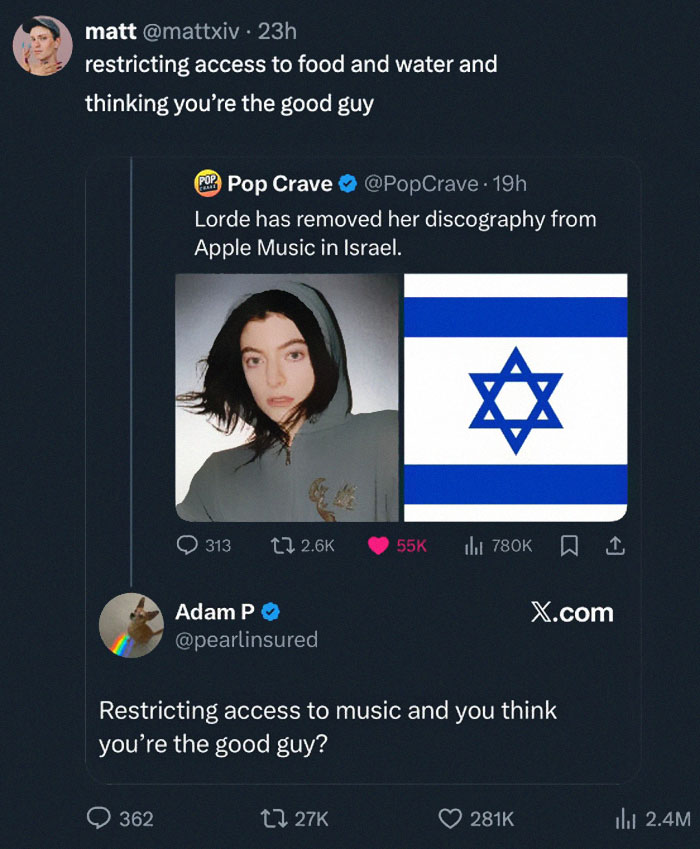The height and width of the screenshot is (849, 700).
Task: Repost Pop Crave's Lorde tweet
Action: coord(281,546)
